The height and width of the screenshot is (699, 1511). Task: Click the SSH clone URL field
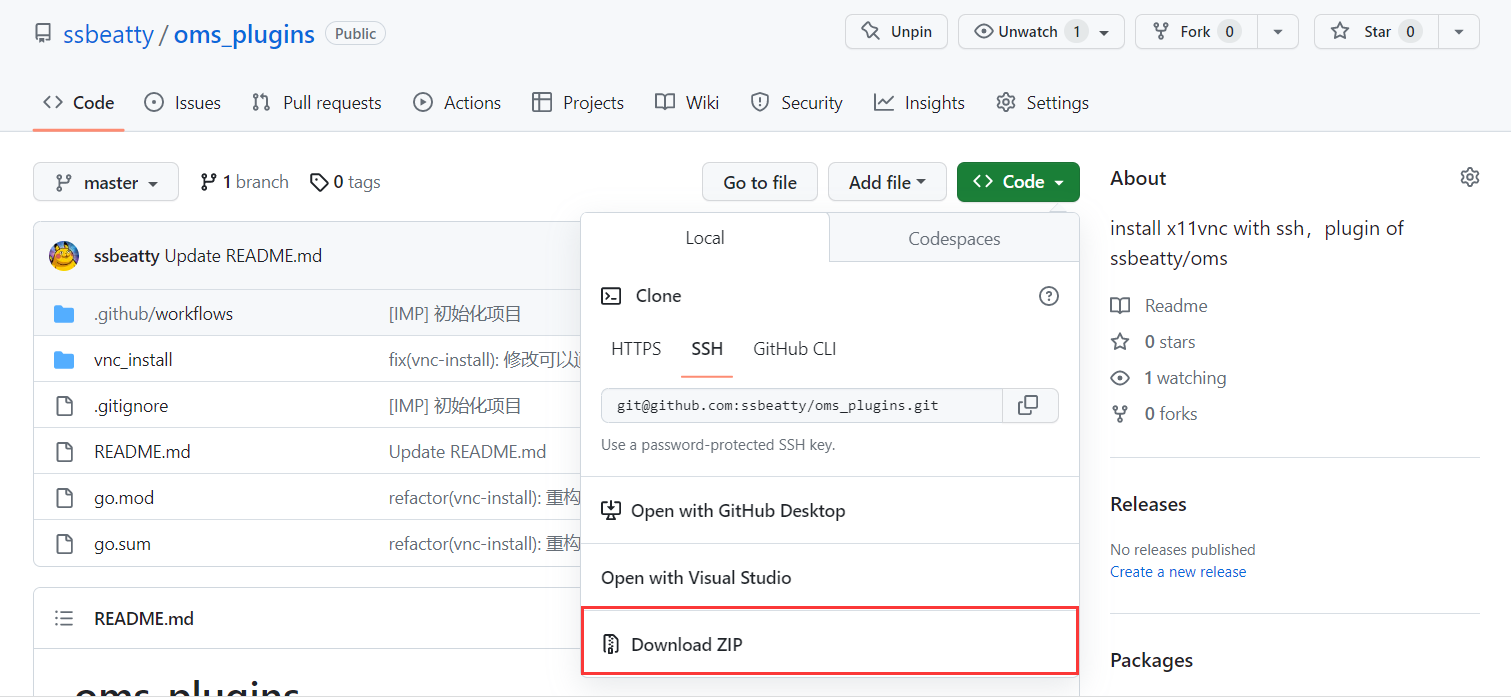point(802,406)
